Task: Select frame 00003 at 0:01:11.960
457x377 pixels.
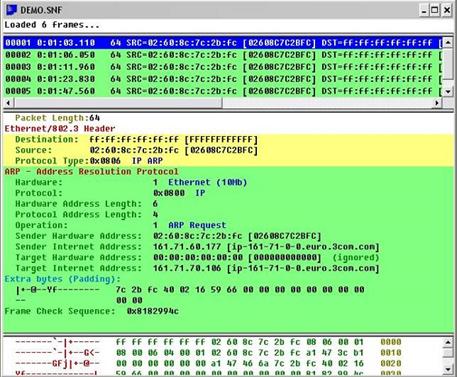Action: (223, 67)
